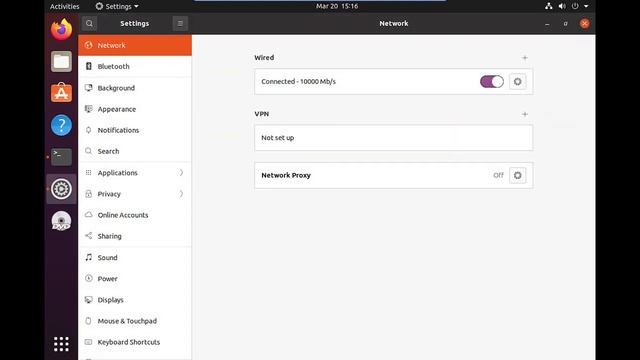Image resolution: width=640 pixels, height=360 pixels.
Task: Open the DVD disc dock icon
Action: pyautogui.click(x=61, y=221)
